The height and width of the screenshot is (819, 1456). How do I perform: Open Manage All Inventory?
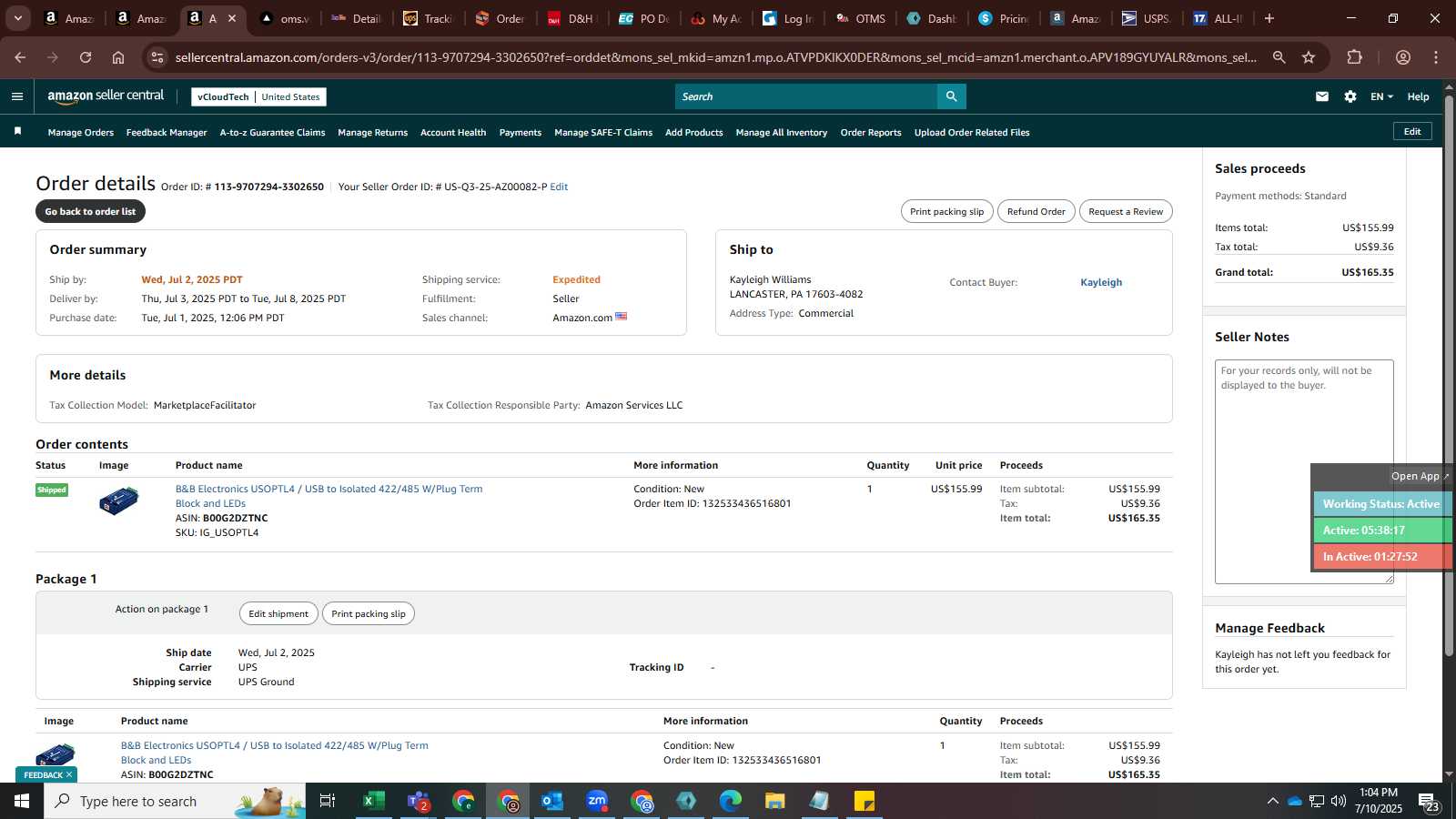pyautogui.click(x=782, y=133)
